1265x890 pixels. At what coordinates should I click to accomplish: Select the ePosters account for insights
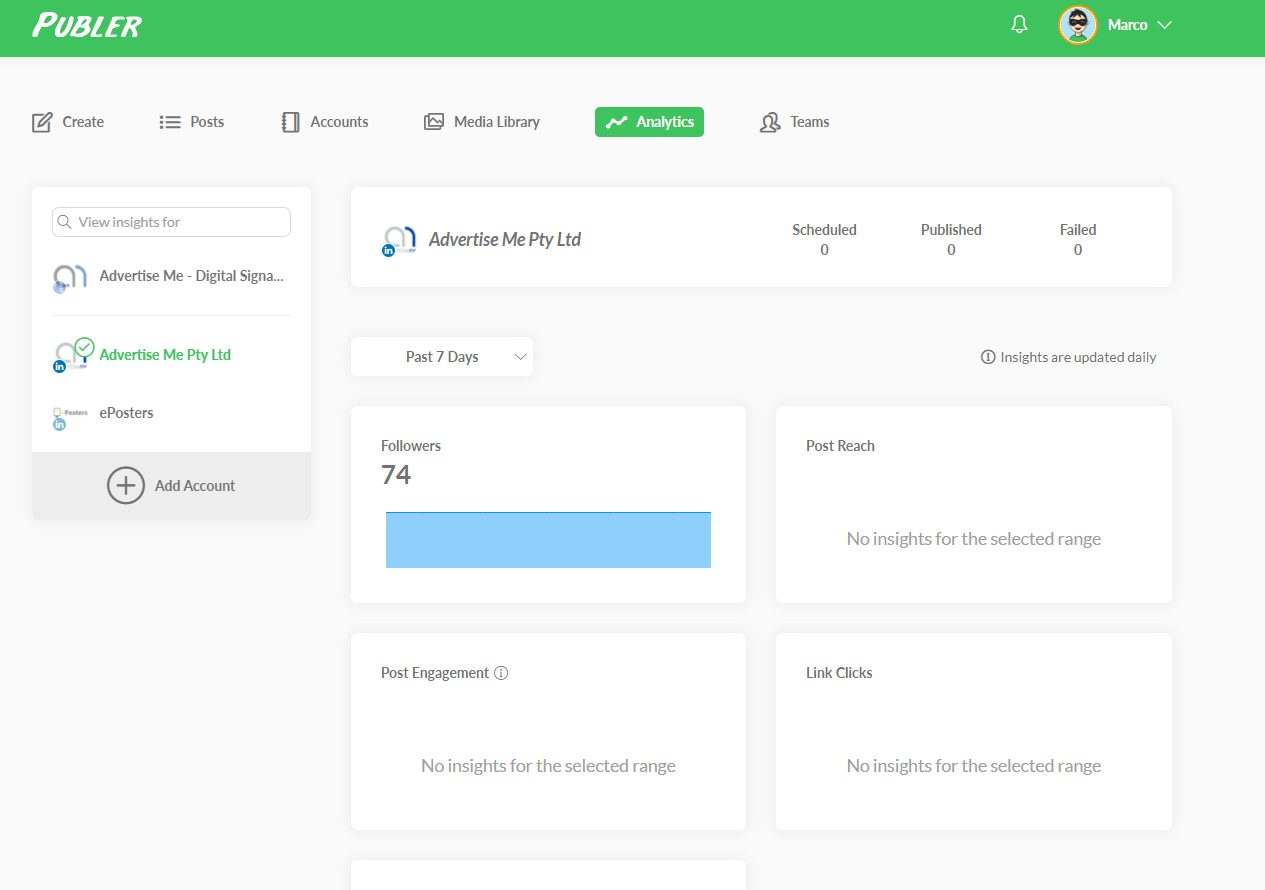(126, 412)
